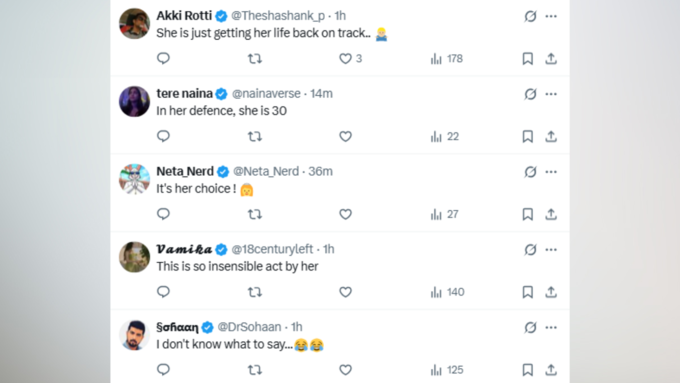Viewport: 680px width, 383px height.
Task: Bookmark Vamika's tweet
Action: 527,292
